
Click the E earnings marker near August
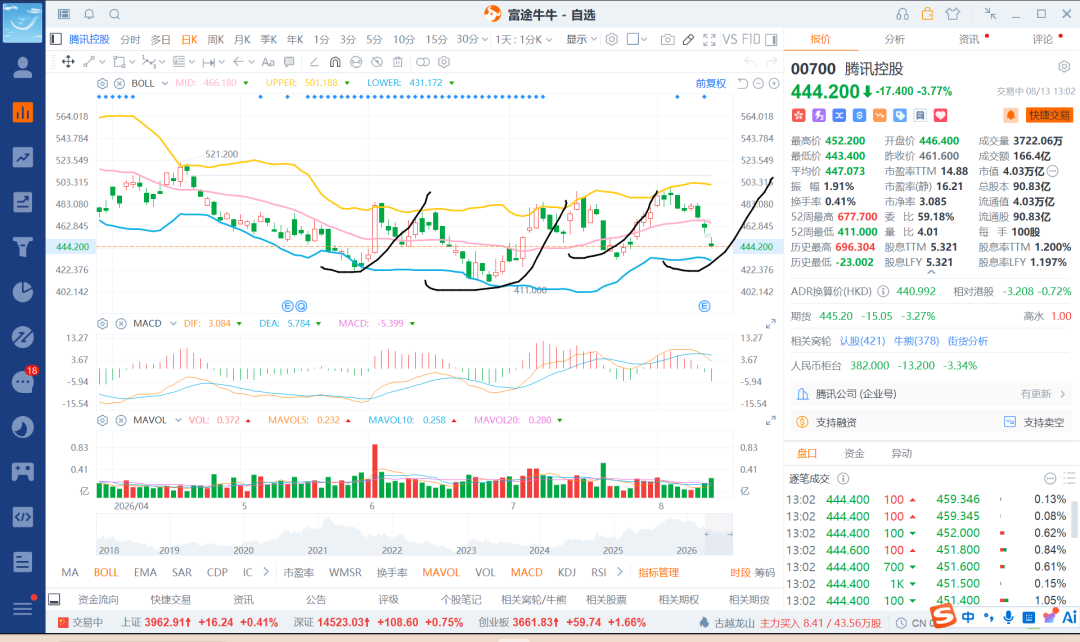(x=704, y=306)
